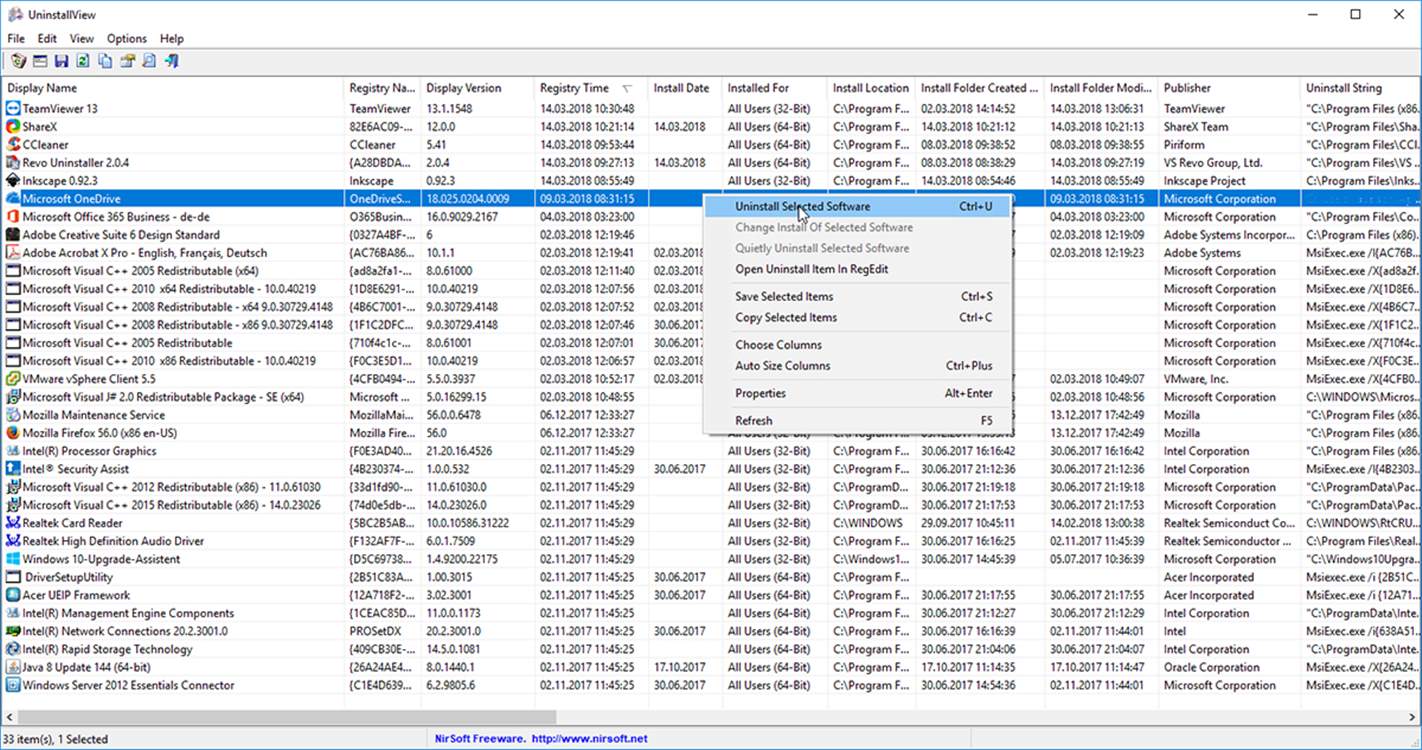Click the Acer UEIP Framework row icon
Viewport: 1422px width, 750px height.
(x=13, y=595)
